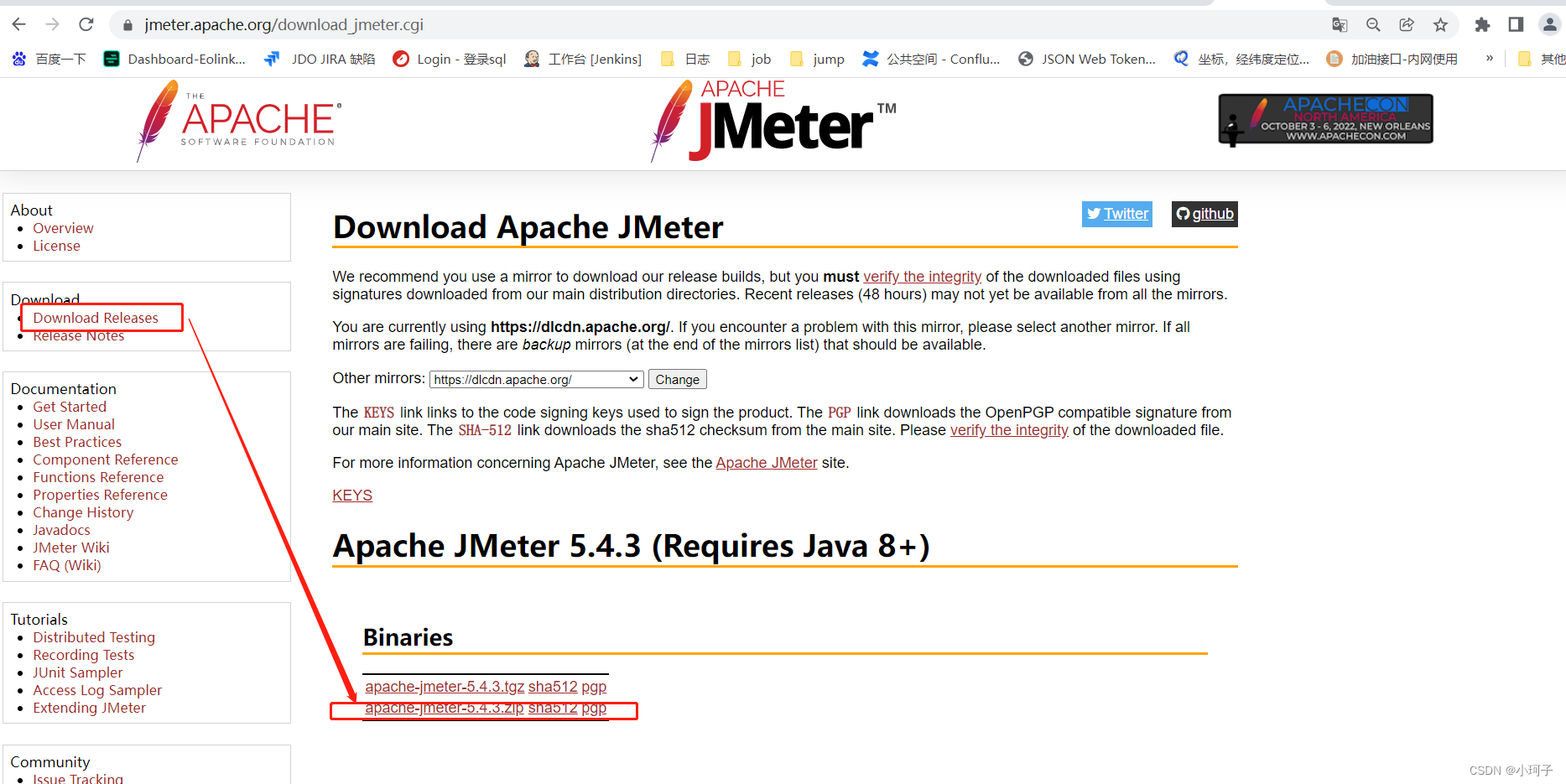Open the Component Reference link
Screen dimensions: 1566x784
[106, 459]
